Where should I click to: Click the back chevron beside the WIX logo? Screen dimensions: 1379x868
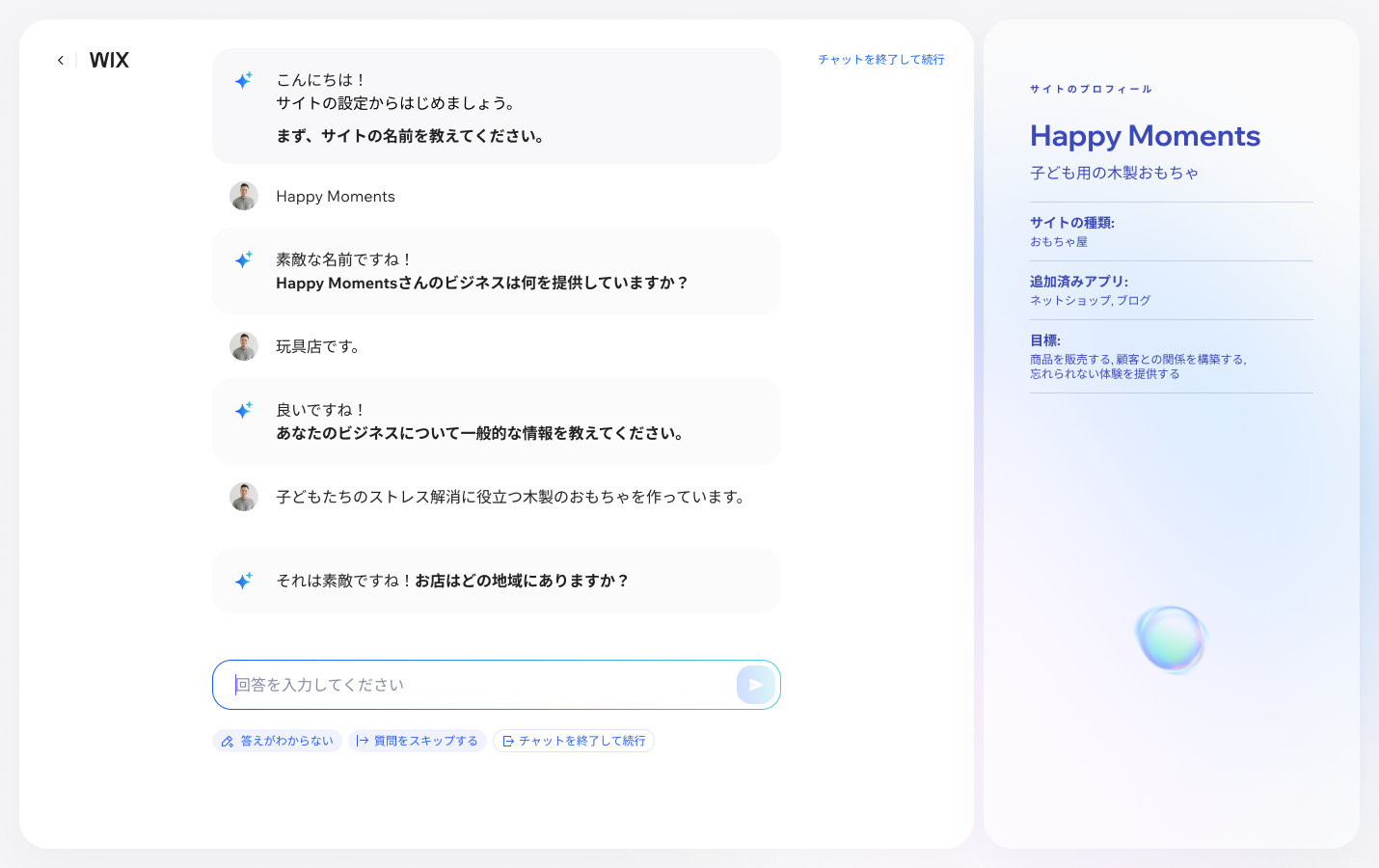[x=61, y=60]
